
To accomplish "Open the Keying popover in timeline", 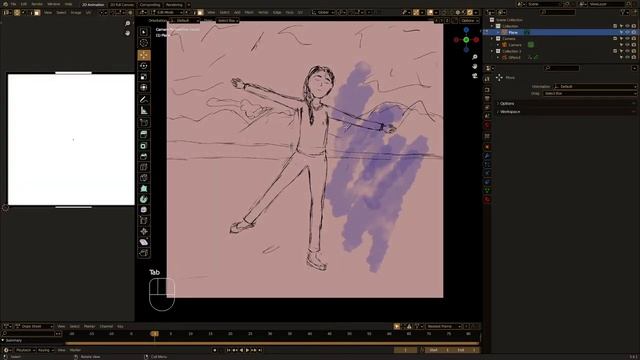I will (x=45, y=350).
